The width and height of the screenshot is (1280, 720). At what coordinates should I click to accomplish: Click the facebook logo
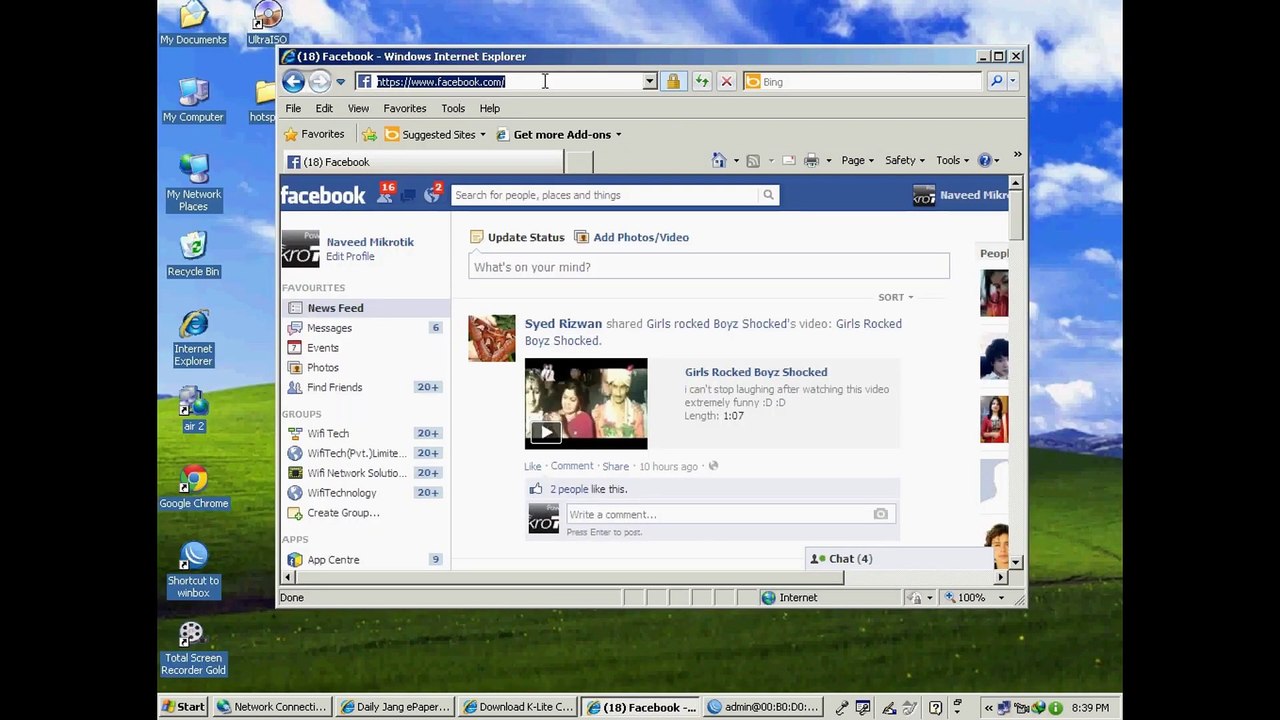(323, 195)
